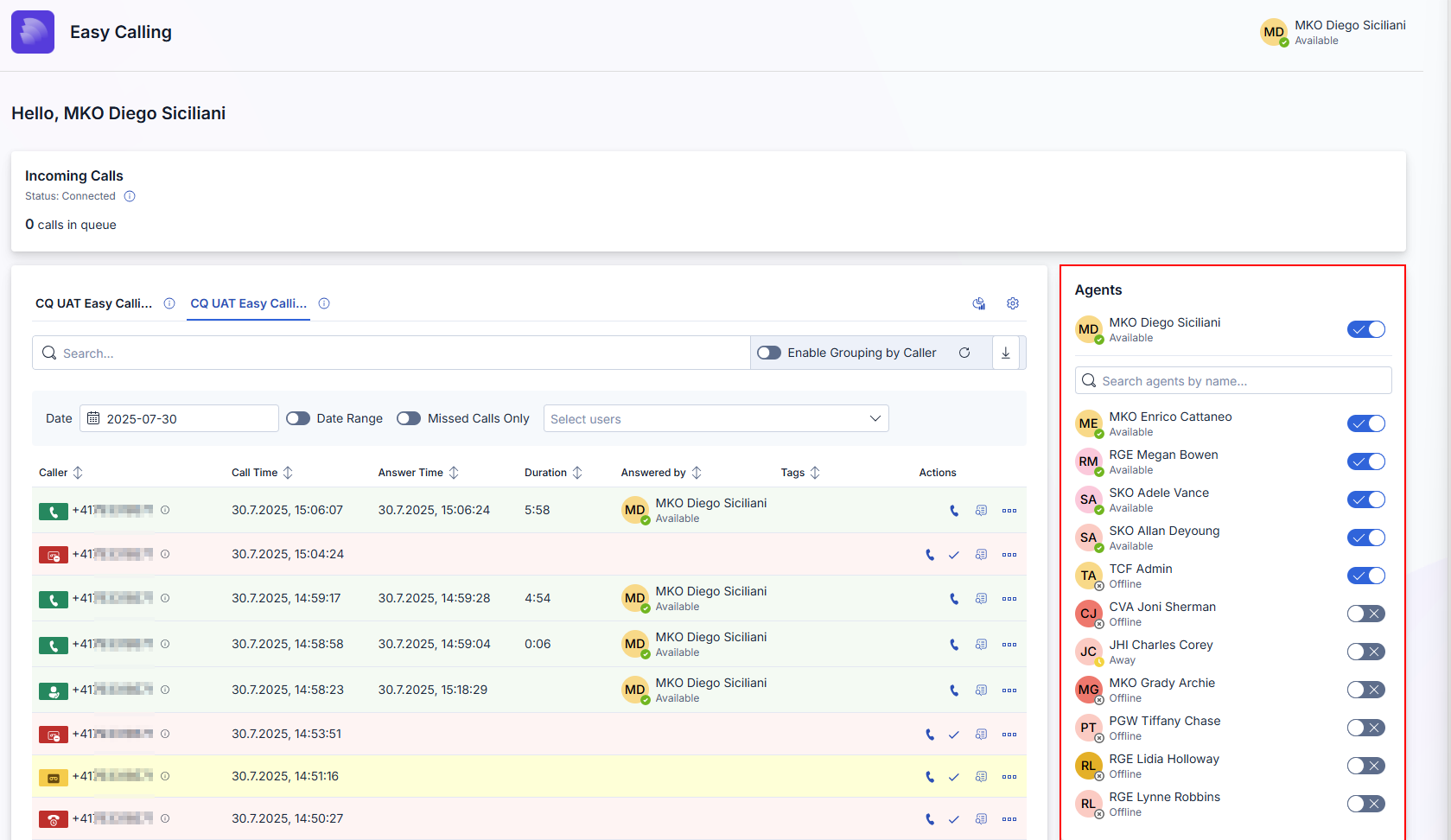
Task: Open the analytics chart view icon
Action: 978,303
